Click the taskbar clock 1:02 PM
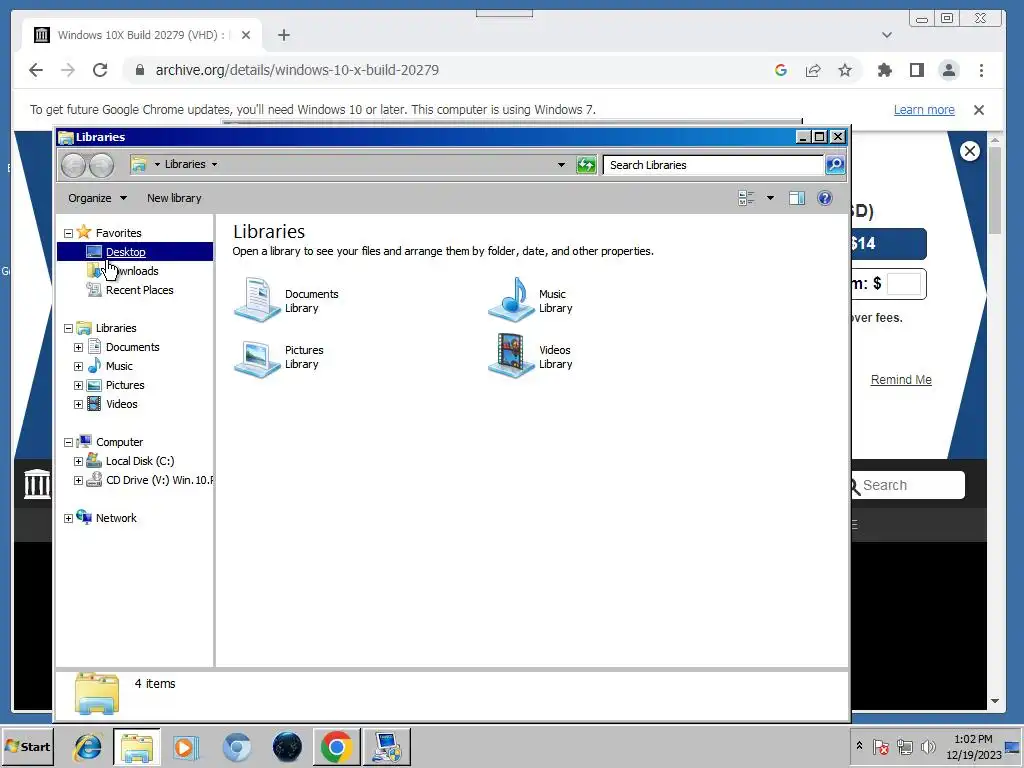 click(x=974, y=746)
